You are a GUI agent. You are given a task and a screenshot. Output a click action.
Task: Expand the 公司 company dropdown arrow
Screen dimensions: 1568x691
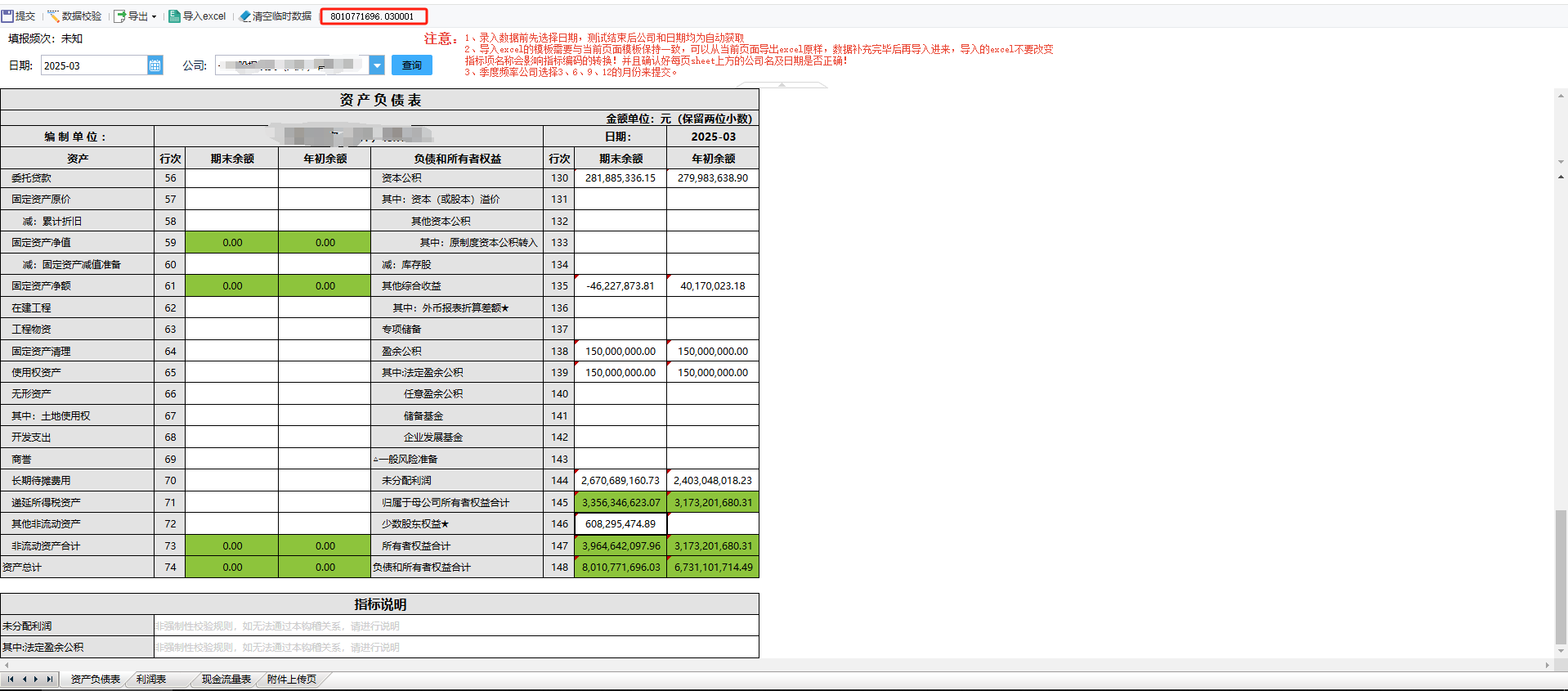(377, 65)
